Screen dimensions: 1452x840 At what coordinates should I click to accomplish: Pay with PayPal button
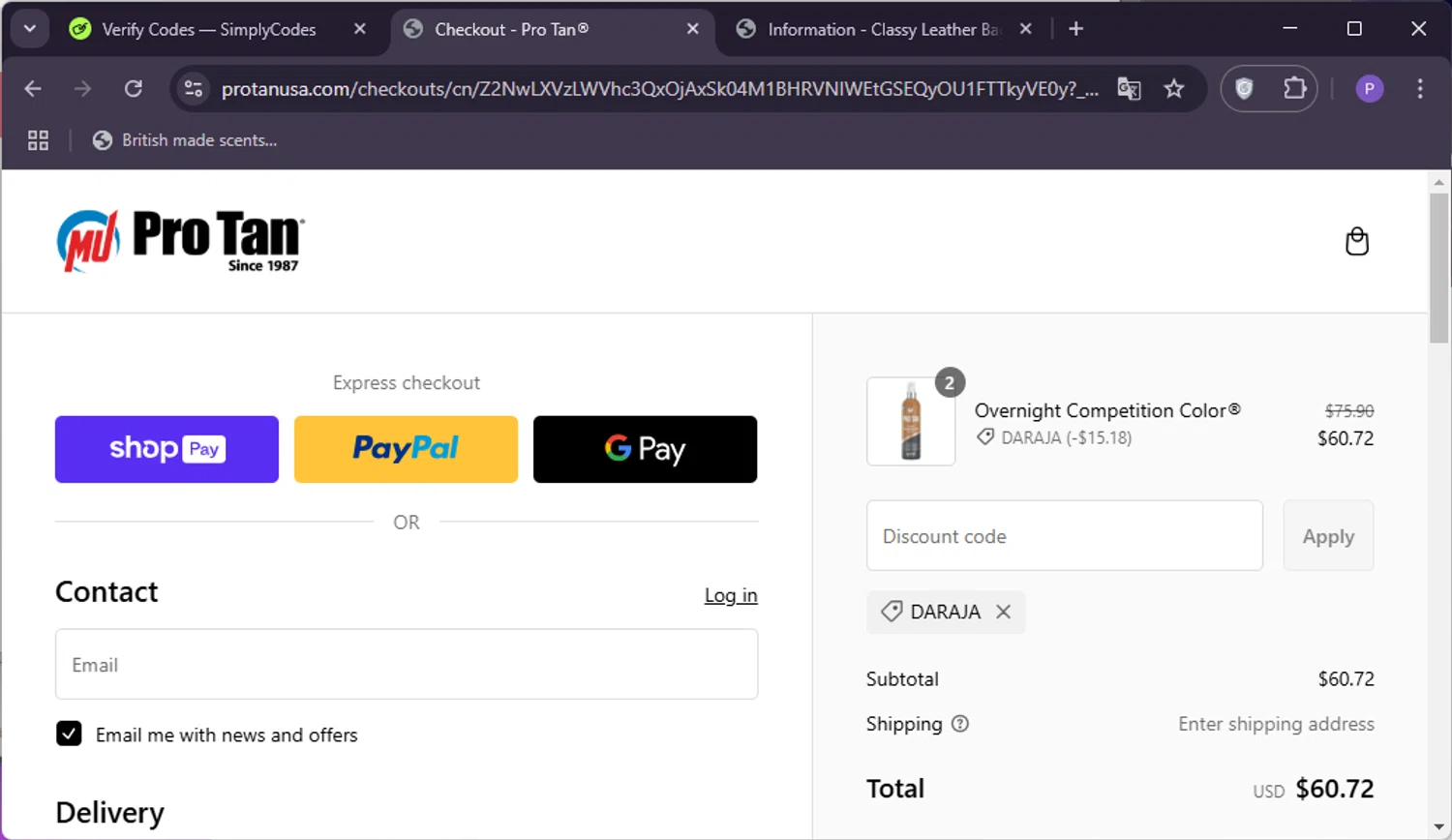pyautogui.click(x=406, y=449)
